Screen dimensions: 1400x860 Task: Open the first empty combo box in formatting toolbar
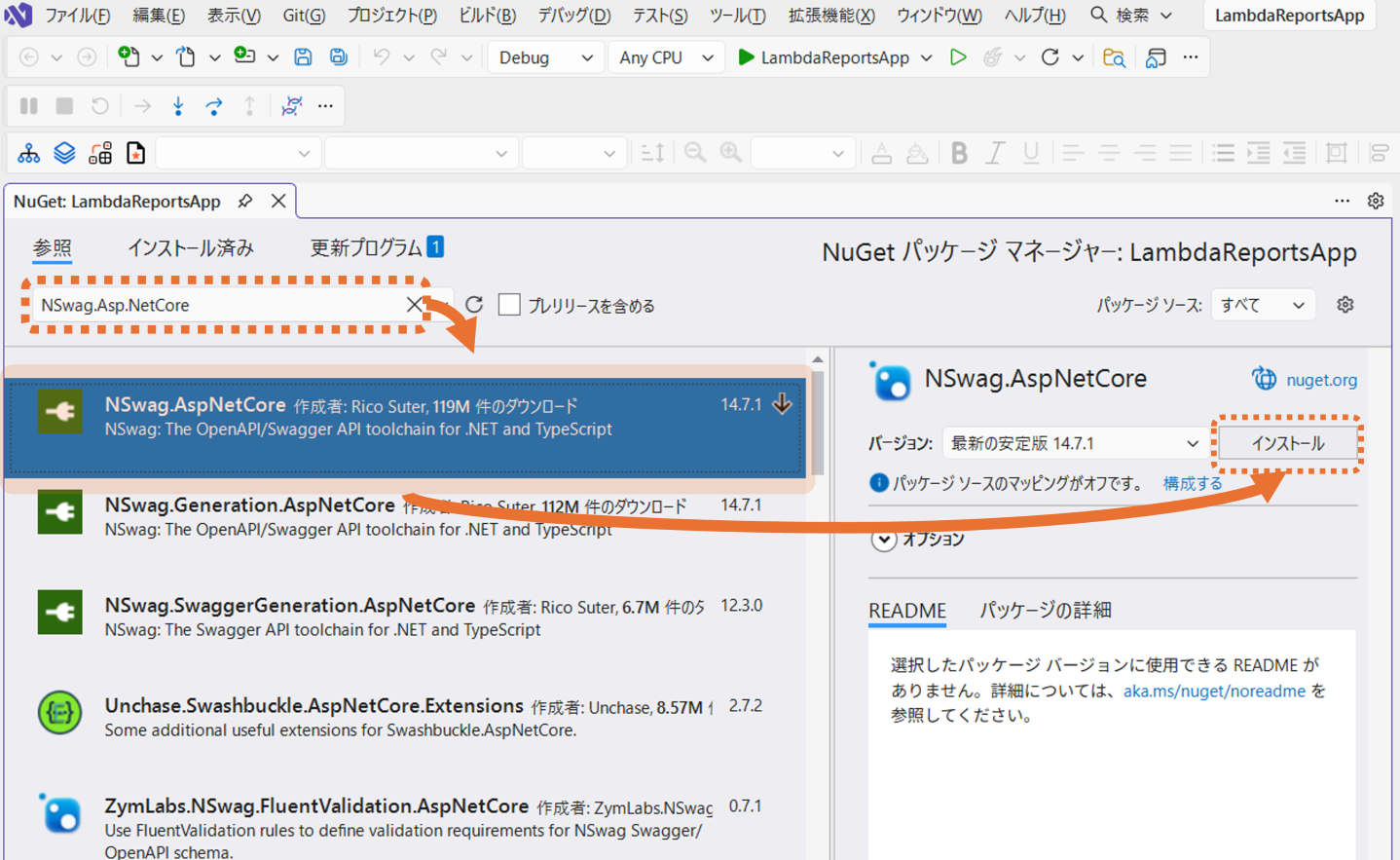coord(237,153)
